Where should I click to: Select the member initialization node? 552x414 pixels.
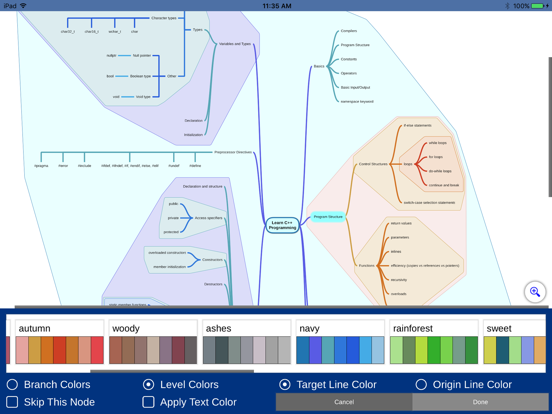click(x=170, y=267)
